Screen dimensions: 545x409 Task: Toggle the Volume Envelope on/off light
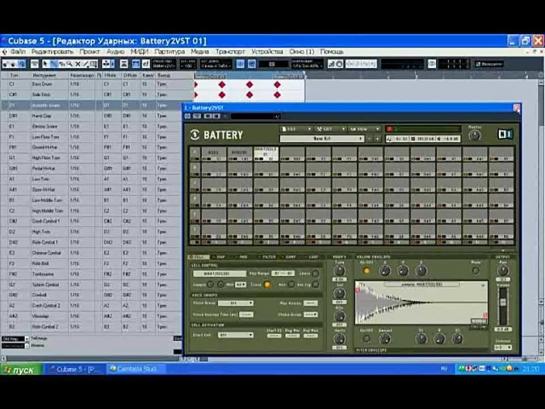pyautogui.click(x=366, y=270)
